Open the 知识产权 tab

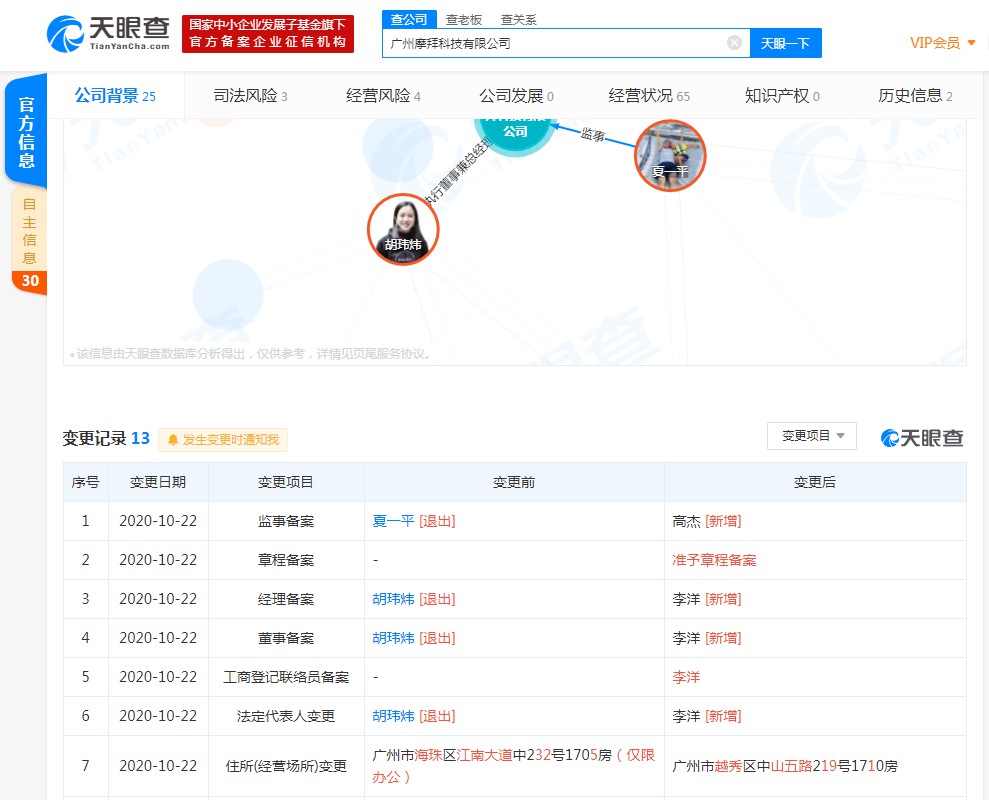tap(782, 96)
